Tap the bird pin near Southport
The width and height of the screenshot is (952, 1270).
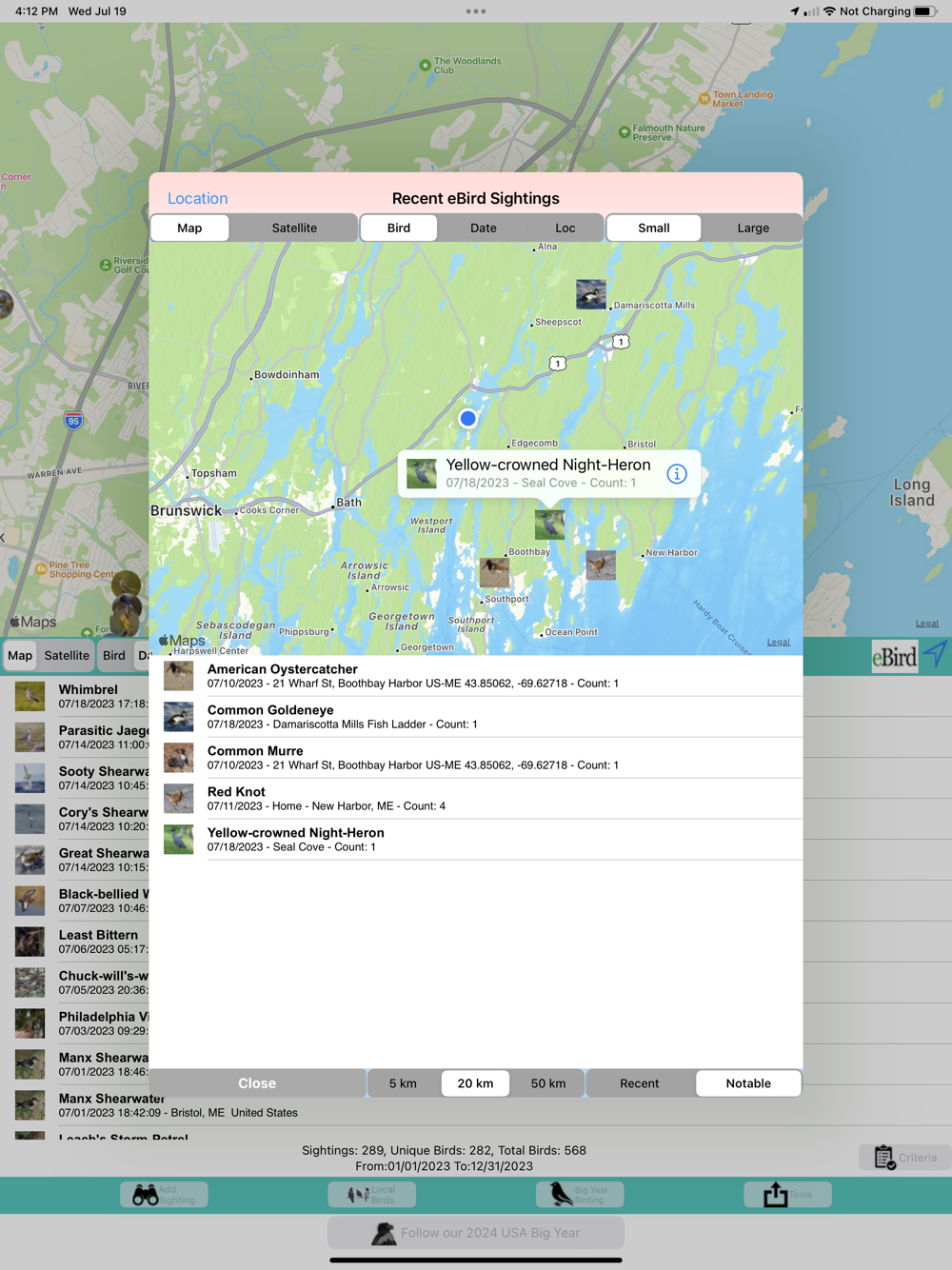pos(494,572)
